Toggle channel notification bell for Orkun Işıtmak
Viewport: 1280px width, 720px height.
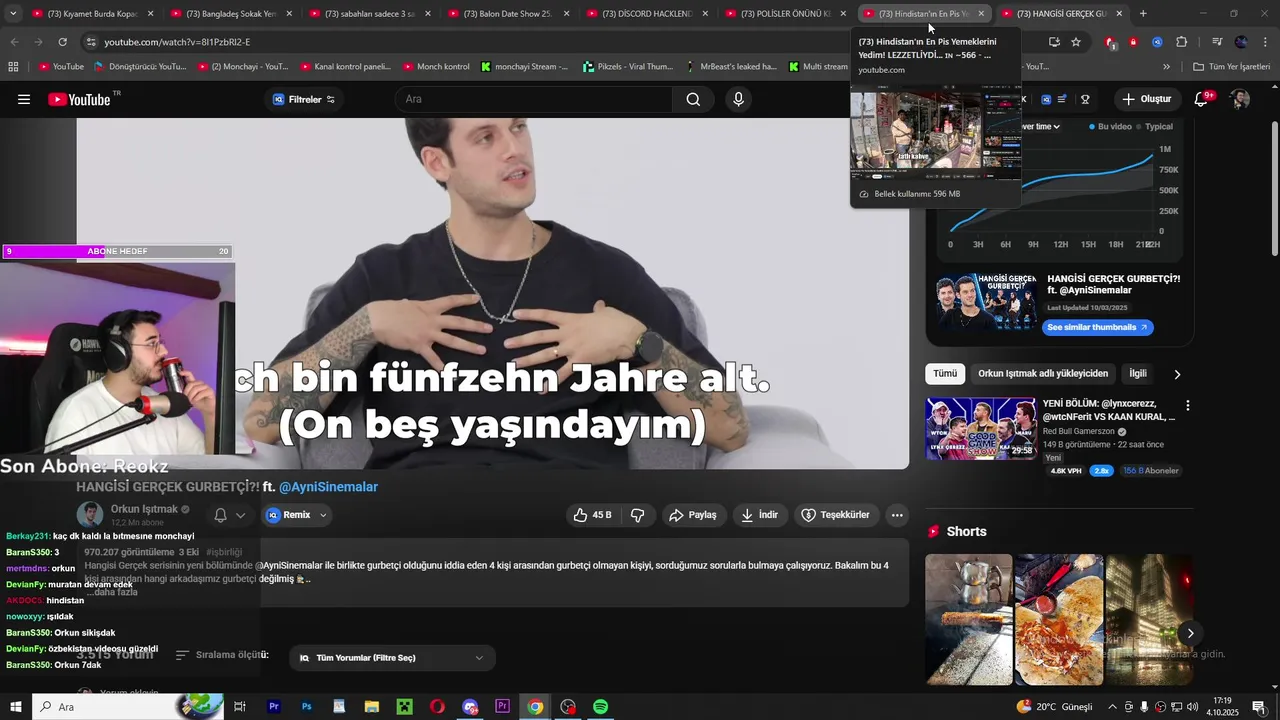(x=220, y=515)
